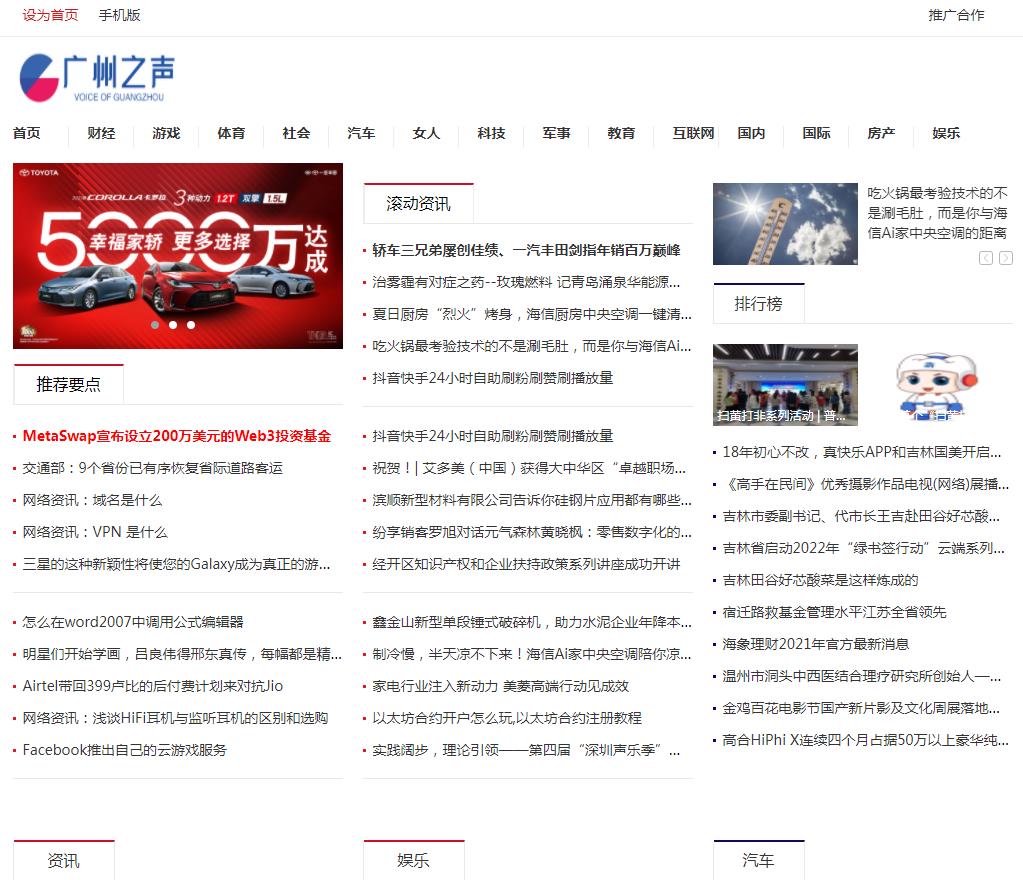Select the first carousel dot on Toyota banner
Image resolution: width=1023 pixels, height=880 pixels.
pyautogui.click(x=155, y=325)
